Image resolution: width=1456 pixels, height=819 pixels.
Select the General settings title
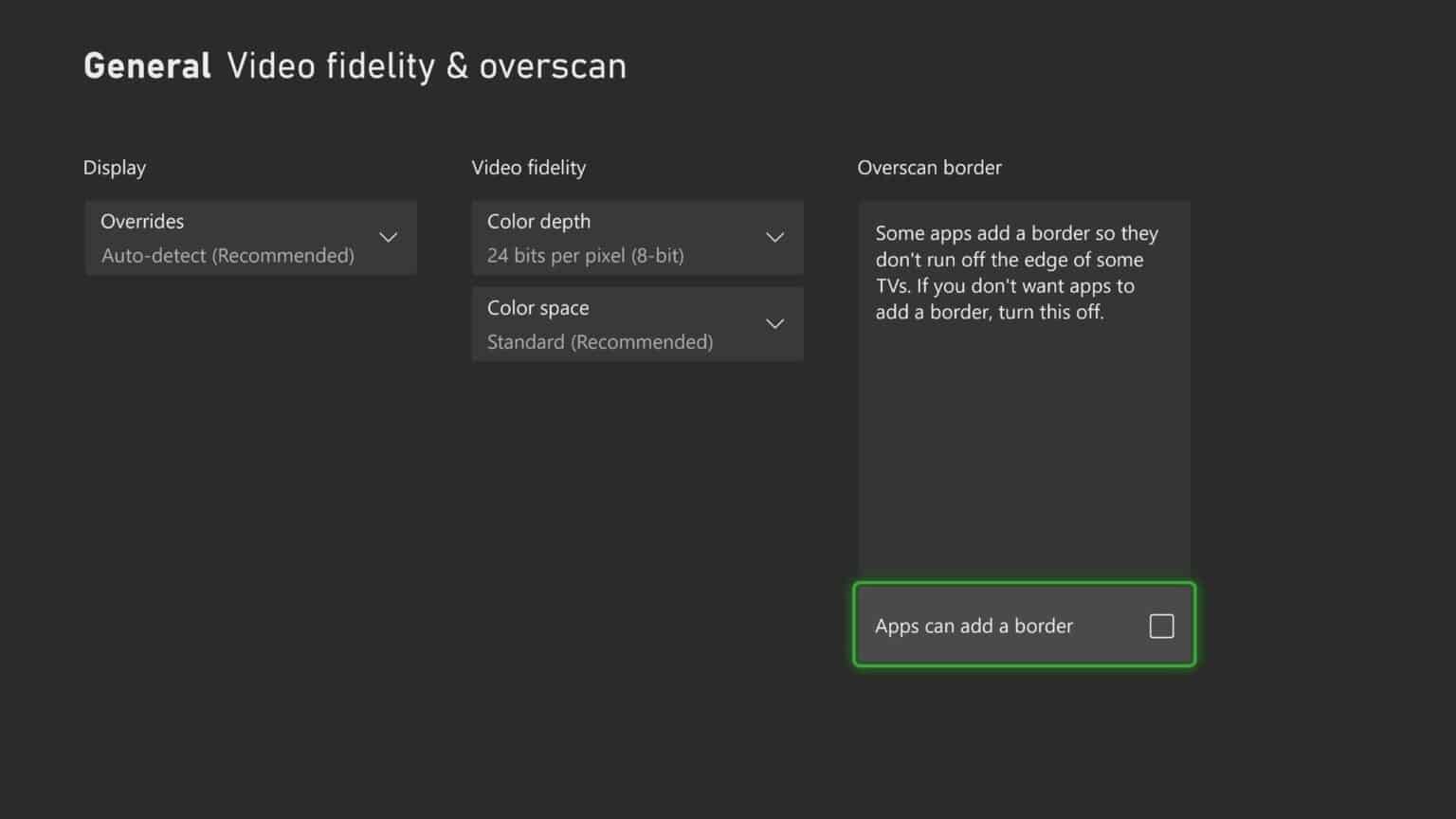point(147,64)
